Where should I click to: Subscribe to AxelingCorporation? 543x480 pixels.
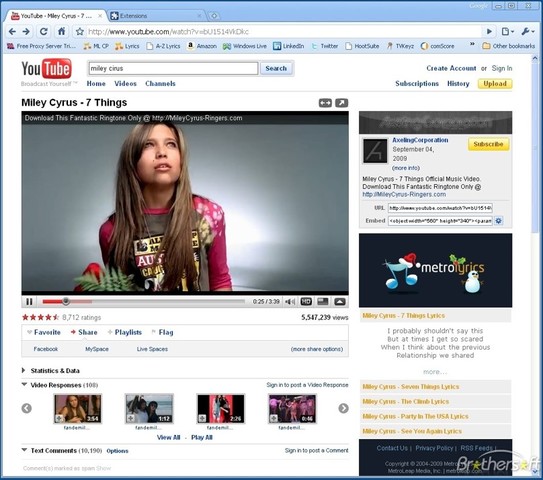(x=488, y=144)
